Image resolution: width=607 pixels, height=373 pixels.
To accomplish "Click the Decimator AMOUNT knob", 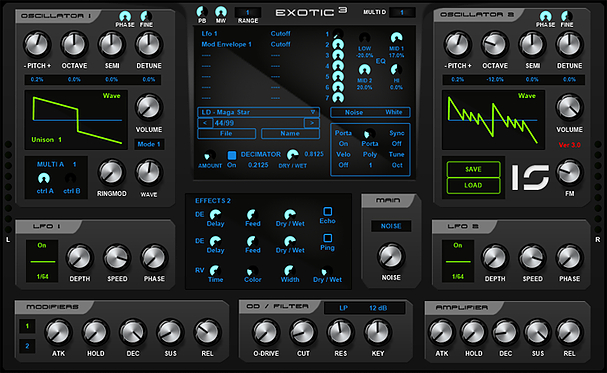I will tap(210, 156).
